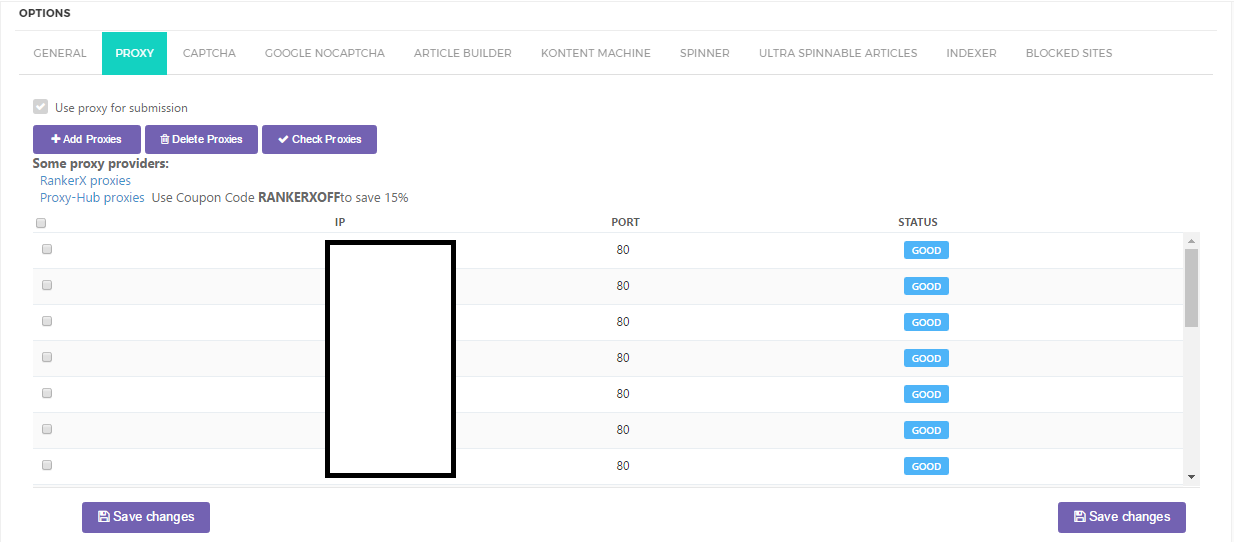Click the GOOD status badge in first row
The width and height of the screenshot is (1234, 542).
click(926, 250)
